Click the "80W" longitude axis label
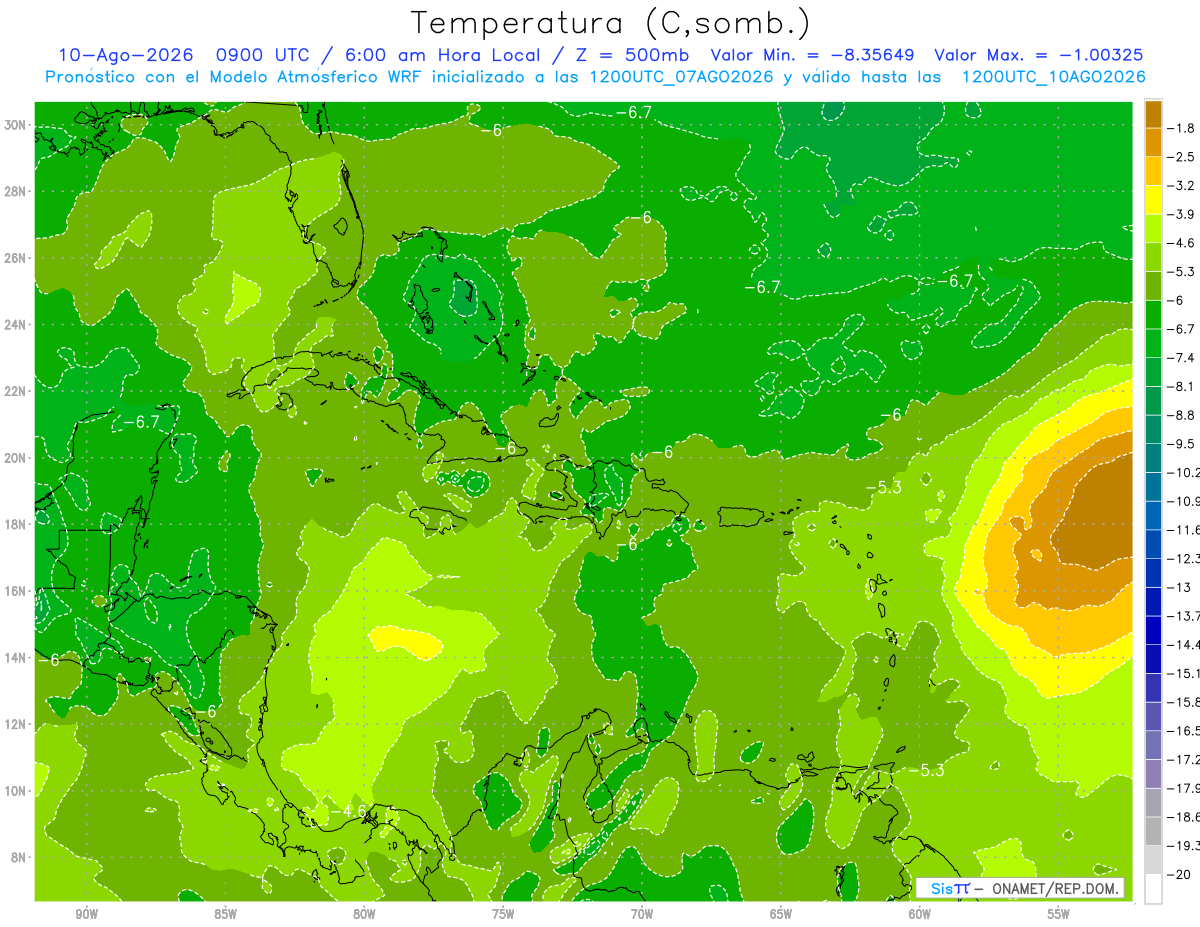 (x=364, y=914)
